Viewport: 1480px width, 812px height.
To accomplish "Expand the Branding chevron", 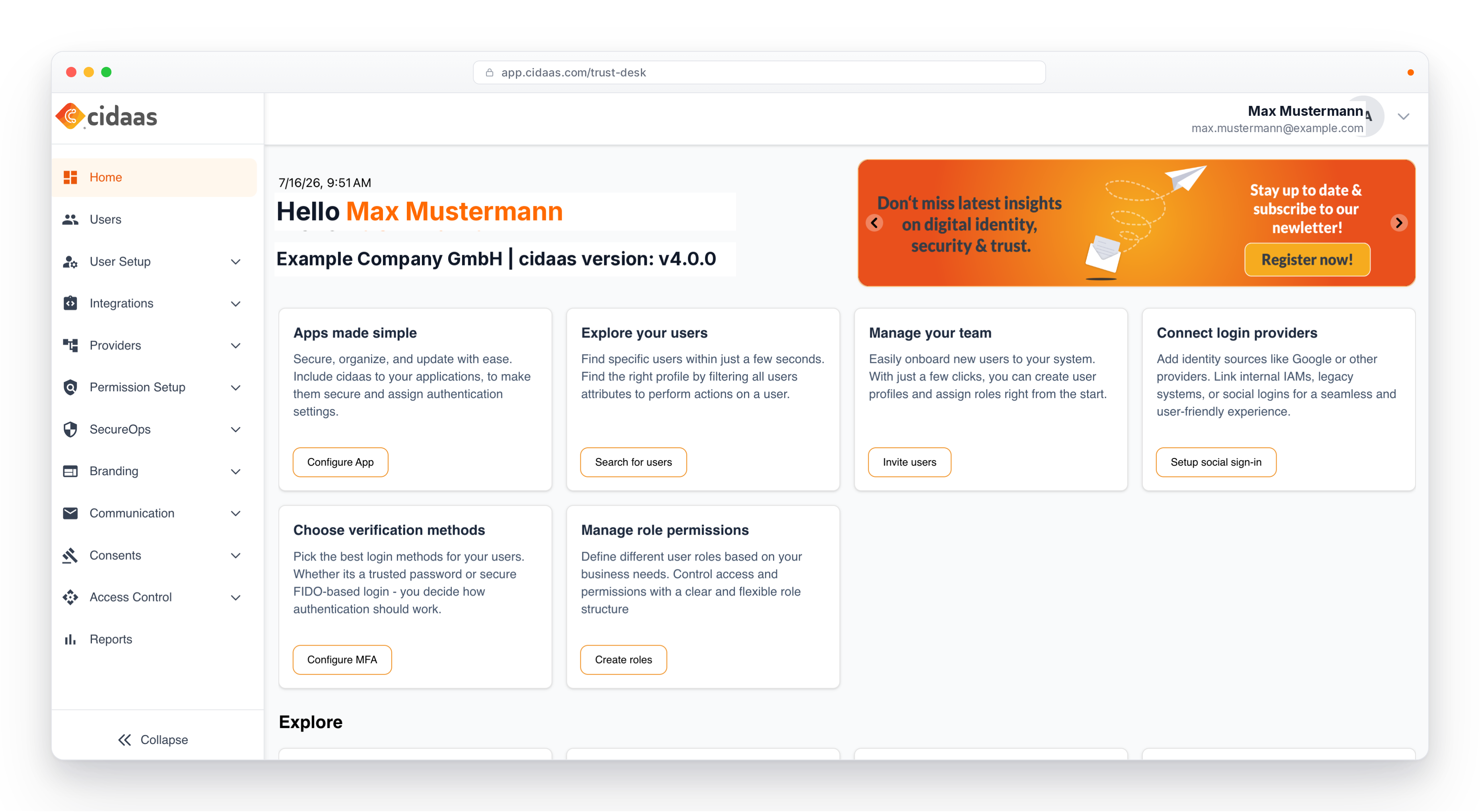I will 236,471.
